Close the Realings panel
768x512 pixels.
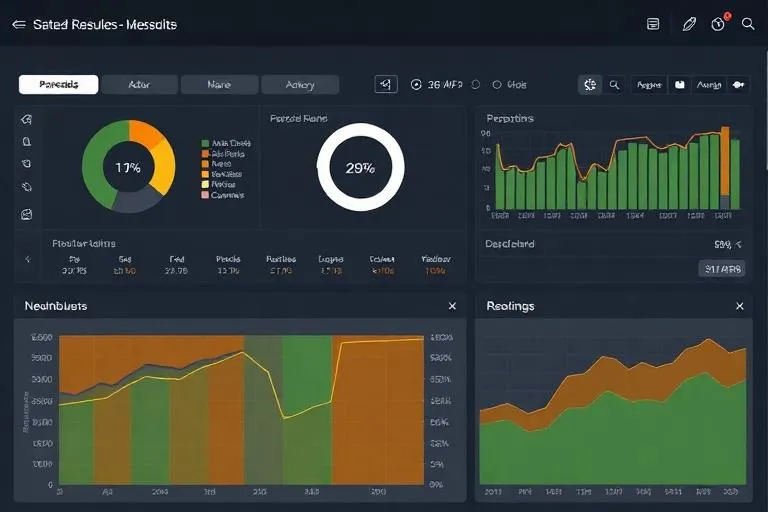point(740,306)
